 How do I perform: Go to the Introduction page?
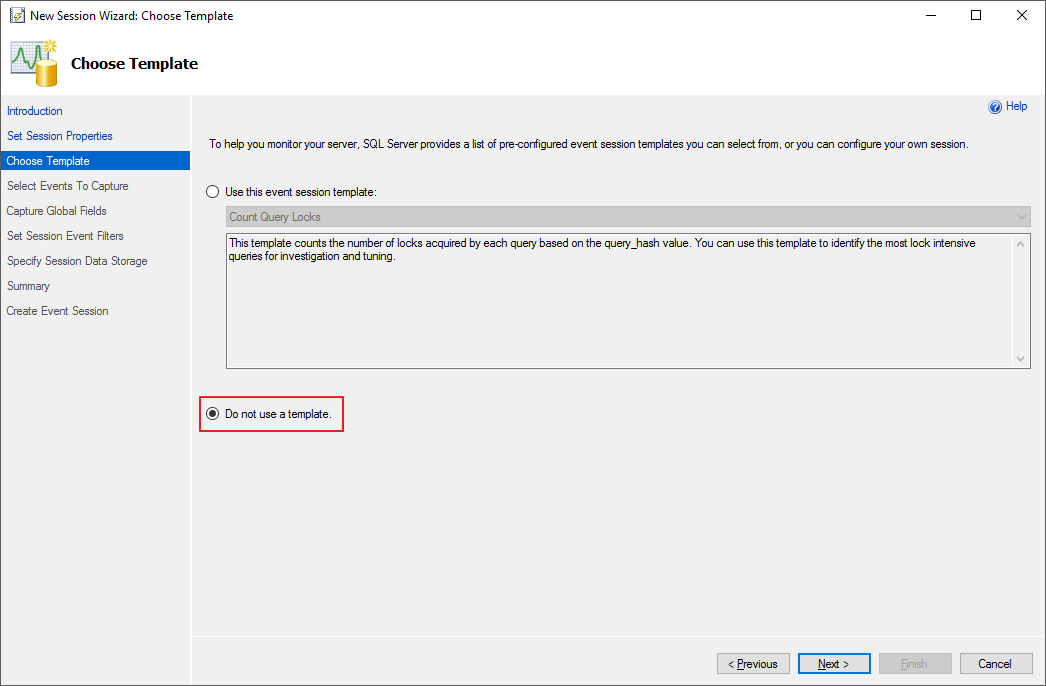click(x=35, y=111)
